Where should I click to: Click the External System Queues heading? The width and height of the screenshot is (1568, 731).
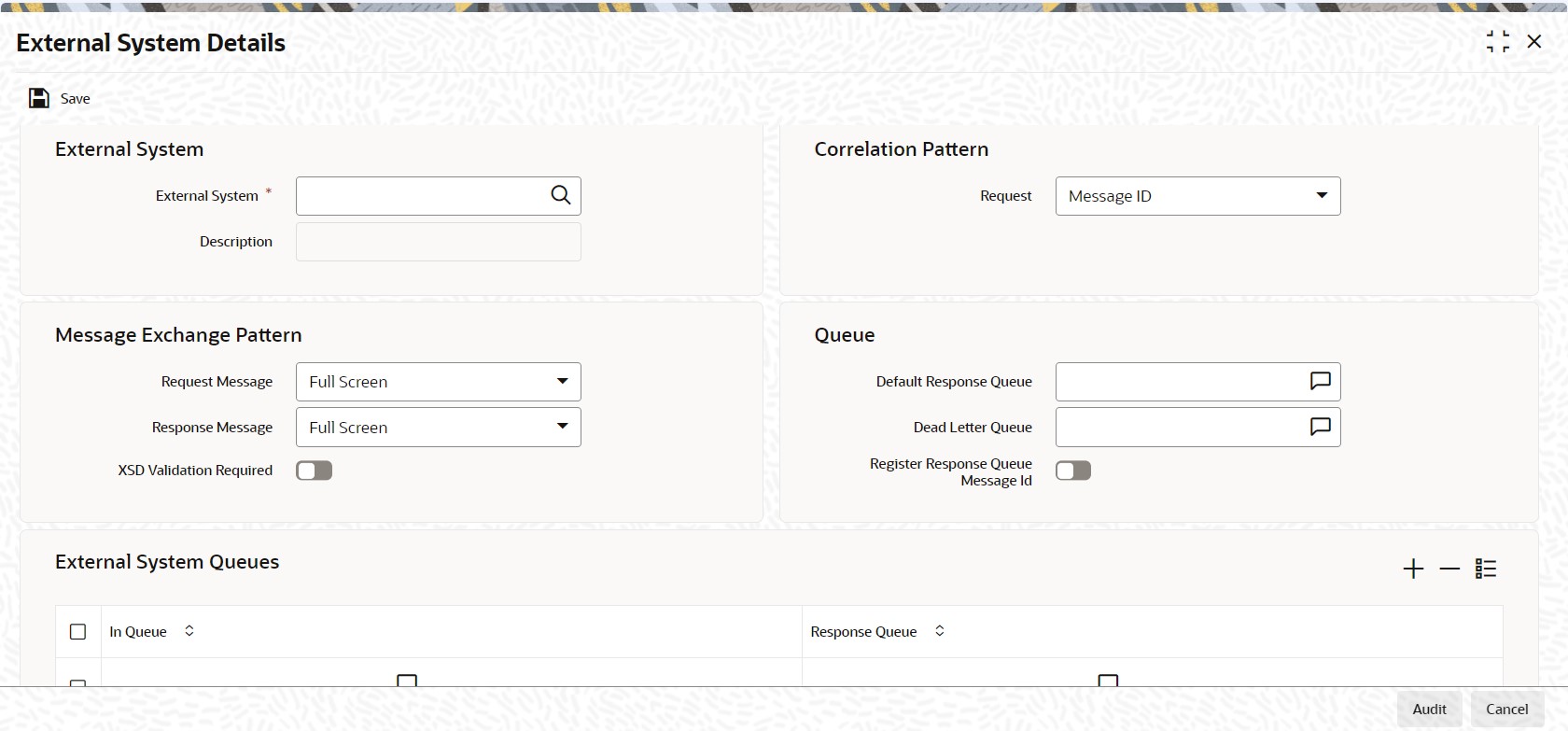167,562
